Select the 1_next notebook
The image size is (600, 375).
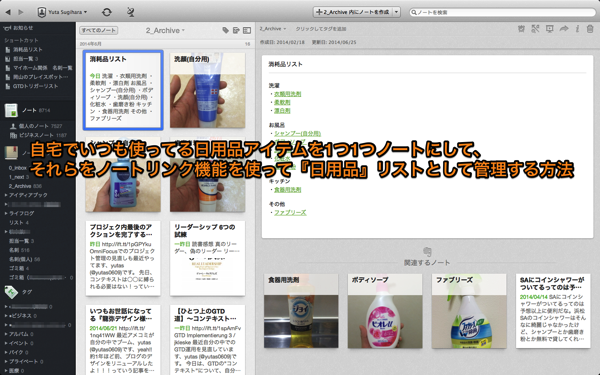pyautogui.click(x=19, y=177)
